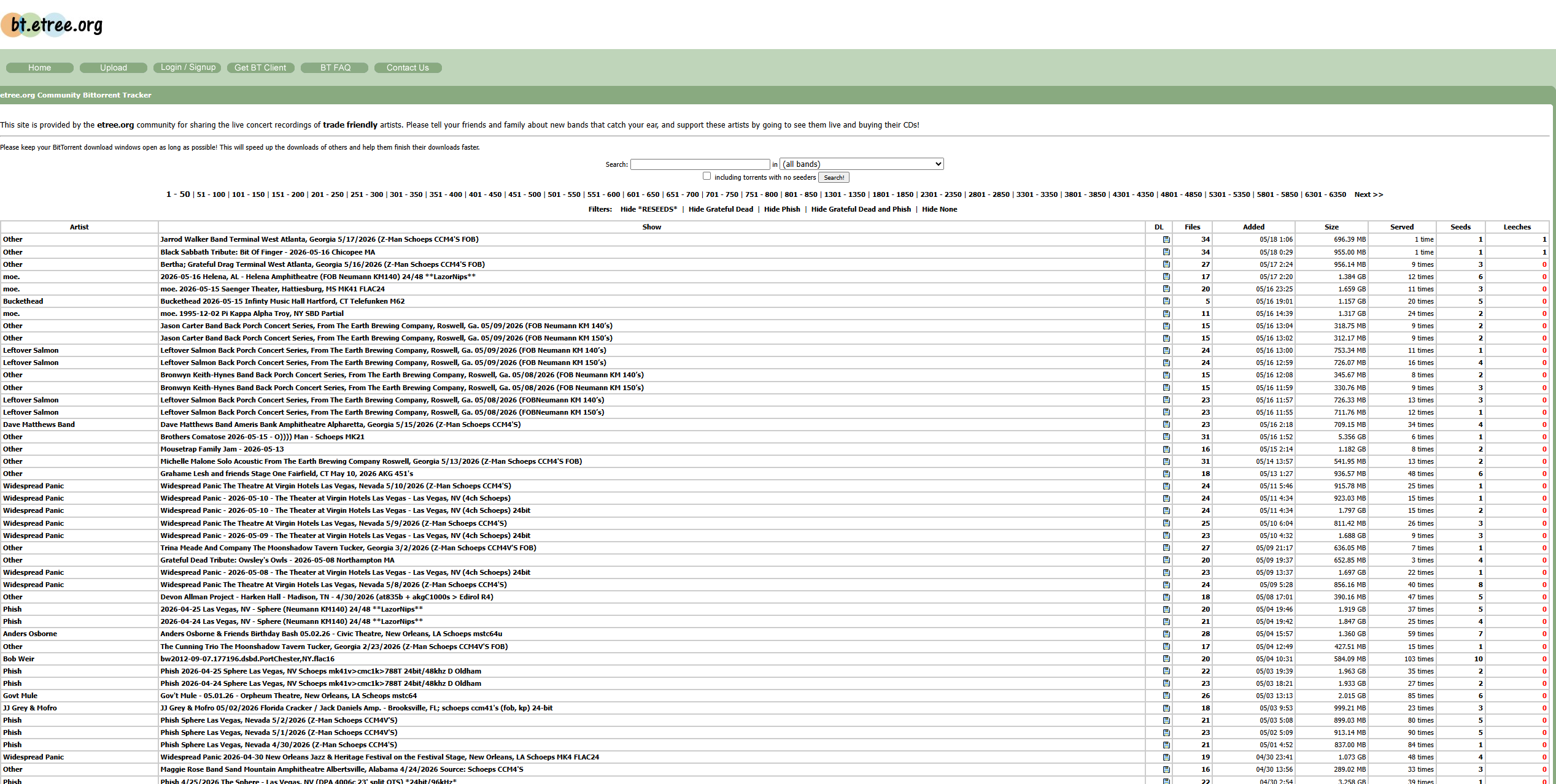Apply the Hide Phish filter
1556x784 pixels.
782,209
